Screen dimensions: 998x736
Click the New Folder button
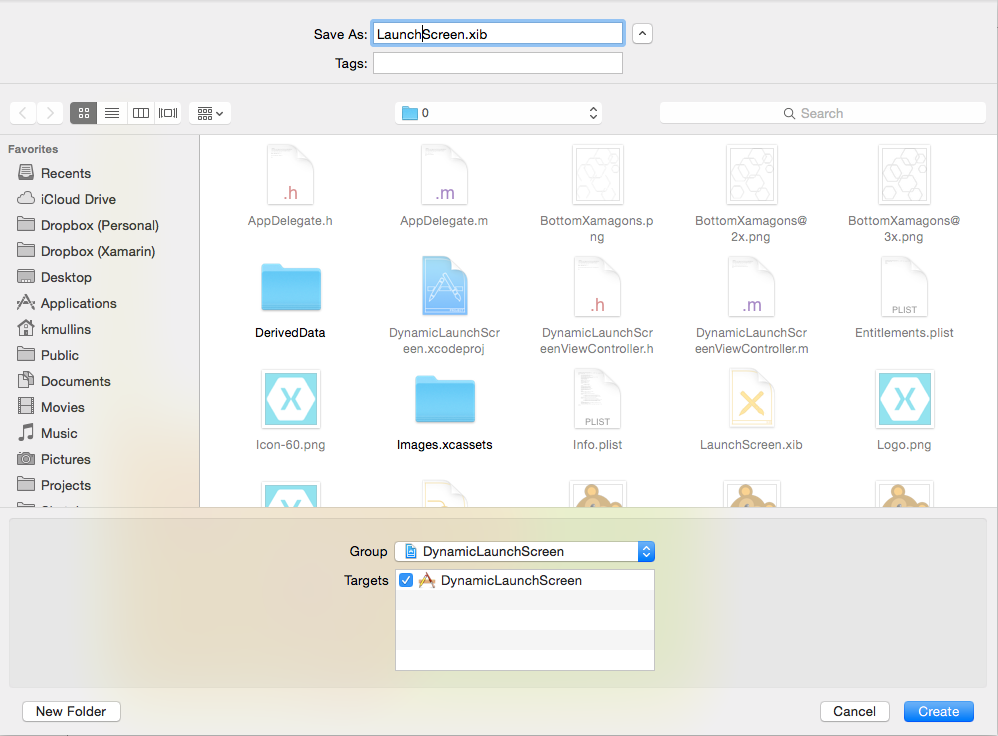pos(71,712)
